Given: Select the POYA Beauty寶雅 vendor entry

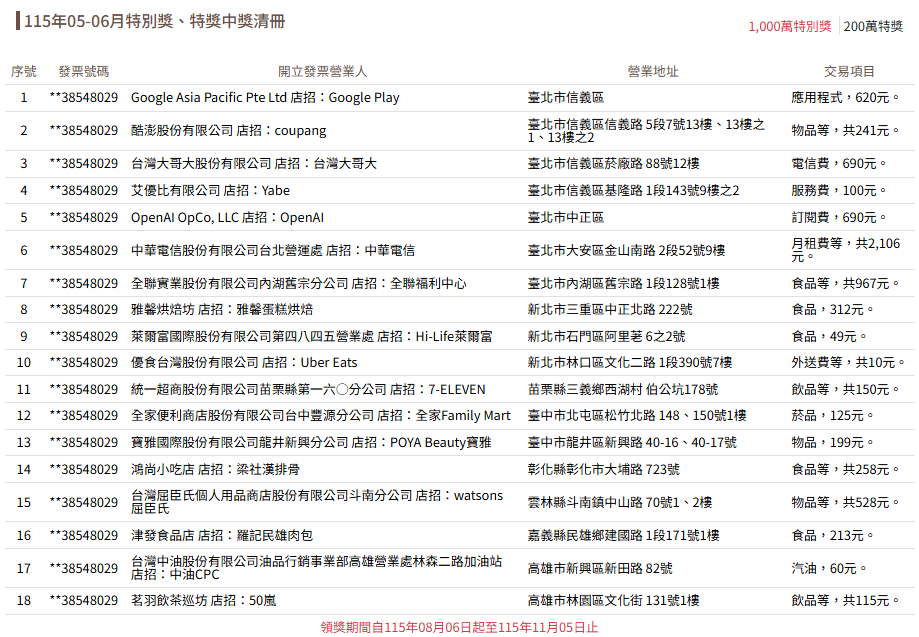Looking at the screenshot, I should click(x=311, y=442).
